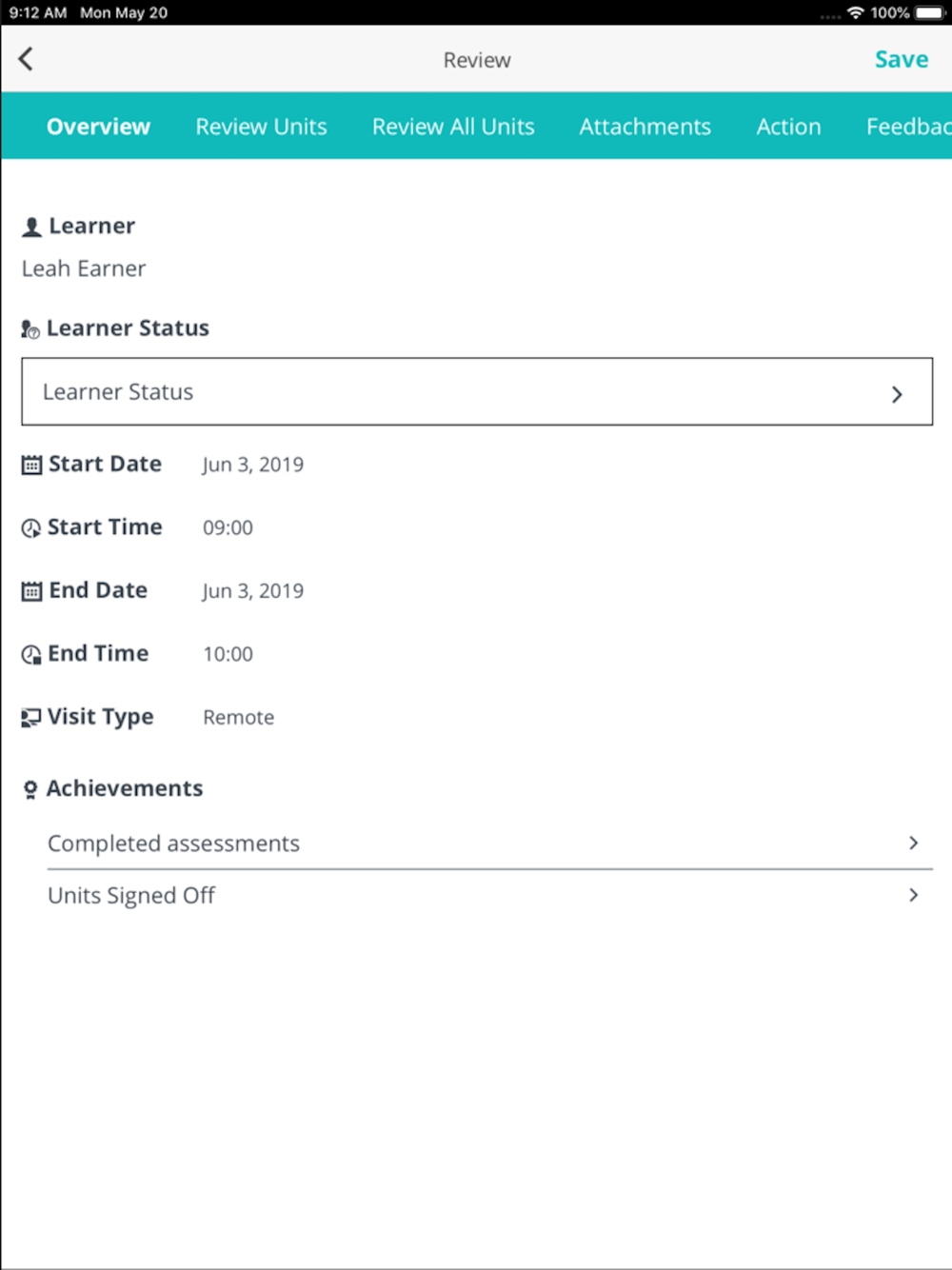Open the Learner Status dropdown
The image size is (952, 1270).
pos(476,392)
